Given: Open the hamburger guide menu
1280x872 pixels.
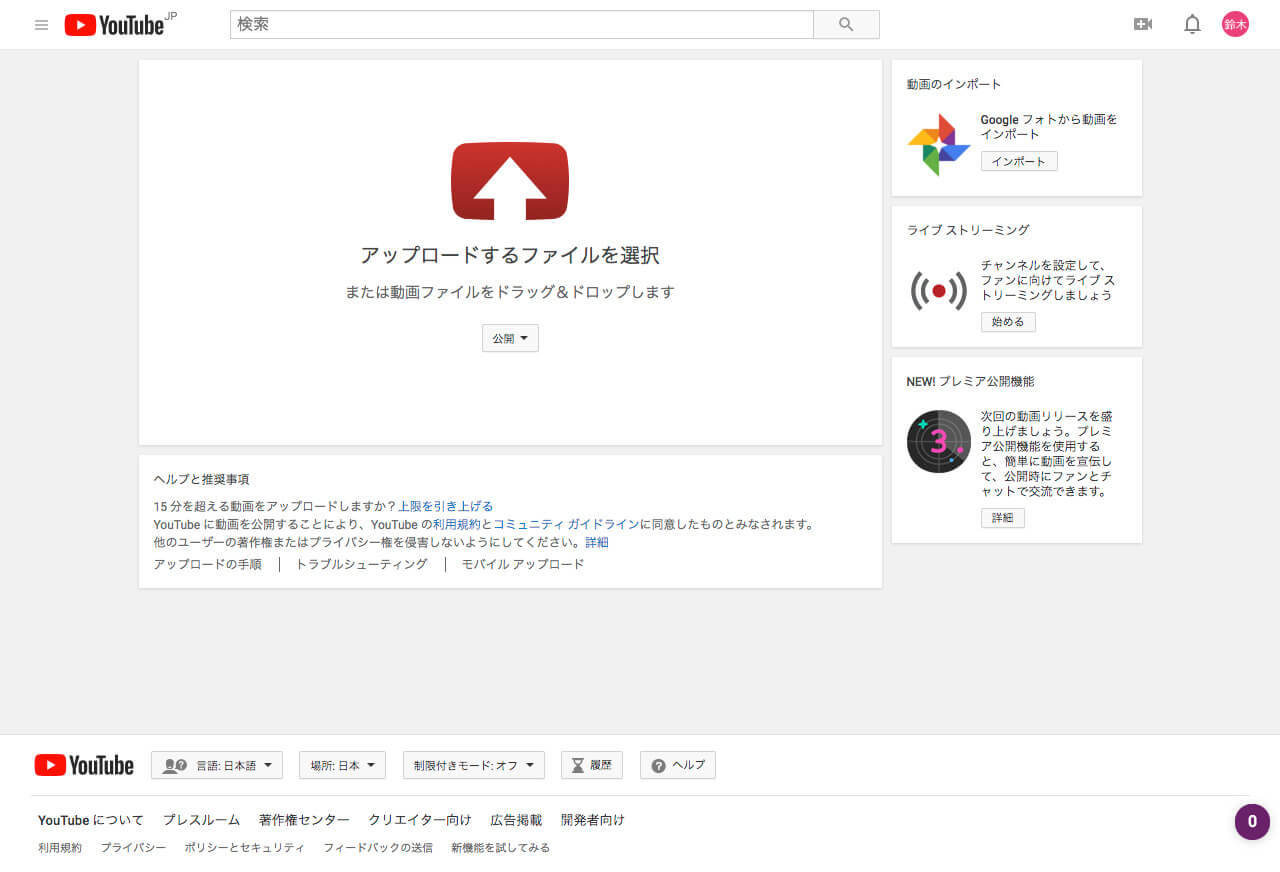Looking at the screenshot, I should click(41, 25).
